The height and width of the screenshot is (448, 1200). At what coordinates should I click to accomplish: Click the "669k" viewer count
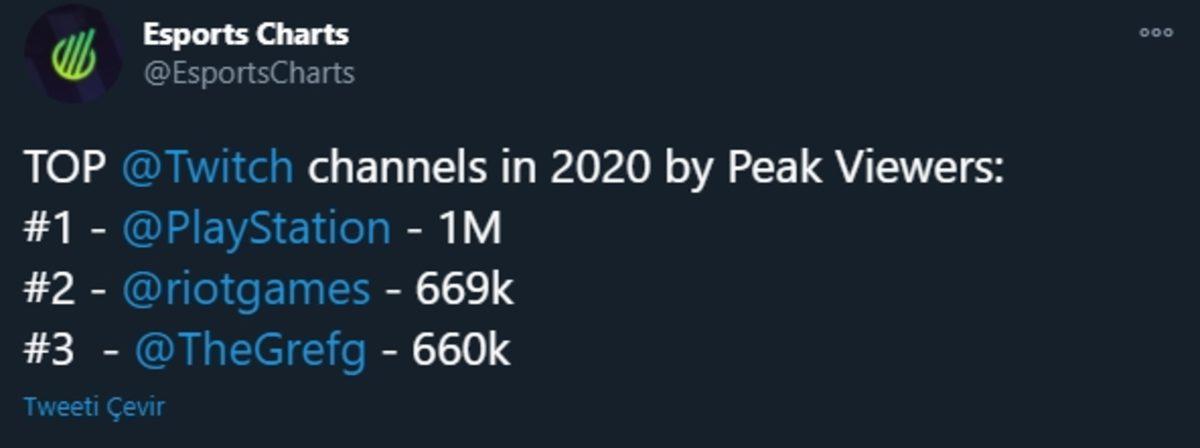464,289
